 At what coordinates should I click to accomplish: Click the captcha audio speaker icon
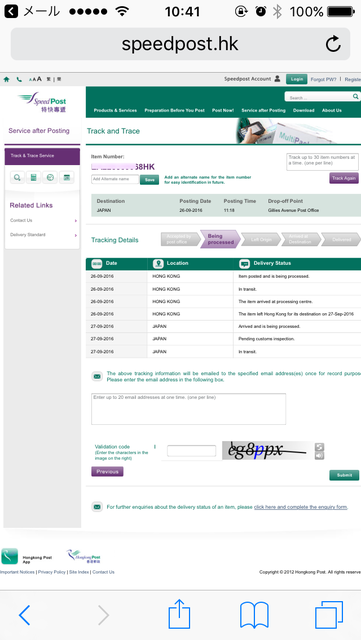[320, 456]
